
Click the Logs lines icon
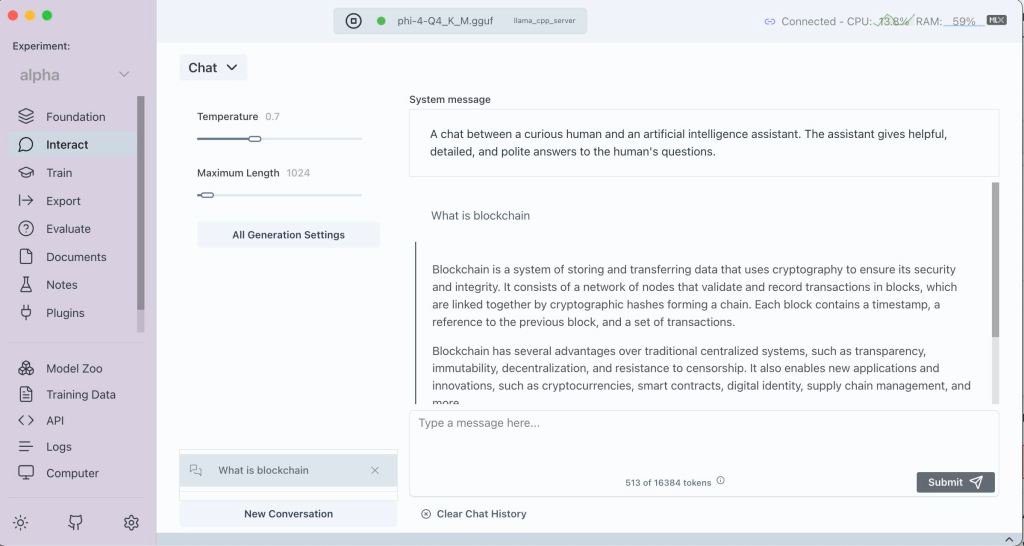(x=26, y=447)
